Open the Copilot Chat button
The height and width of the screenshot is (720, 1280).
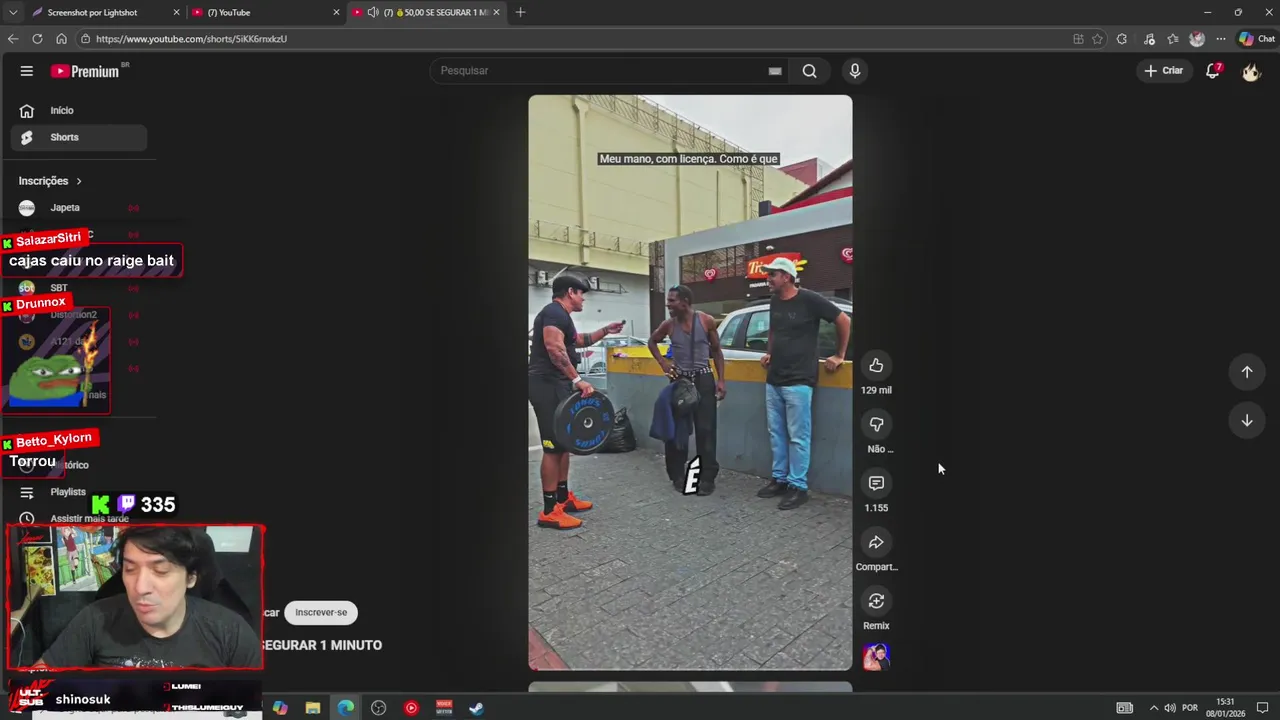click(x=1256, y=39)
